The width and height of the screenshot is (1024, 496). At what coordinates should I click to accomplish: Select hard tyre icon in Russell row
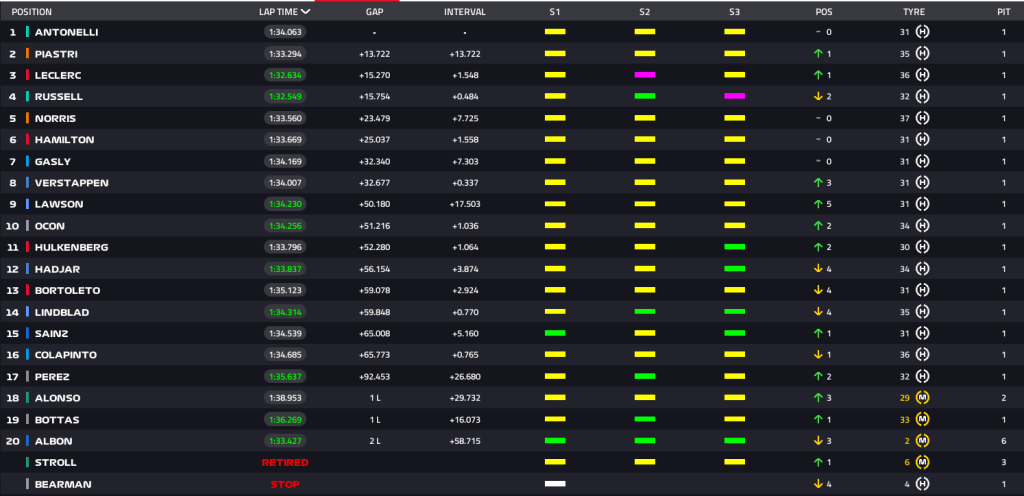coord(923,97)
